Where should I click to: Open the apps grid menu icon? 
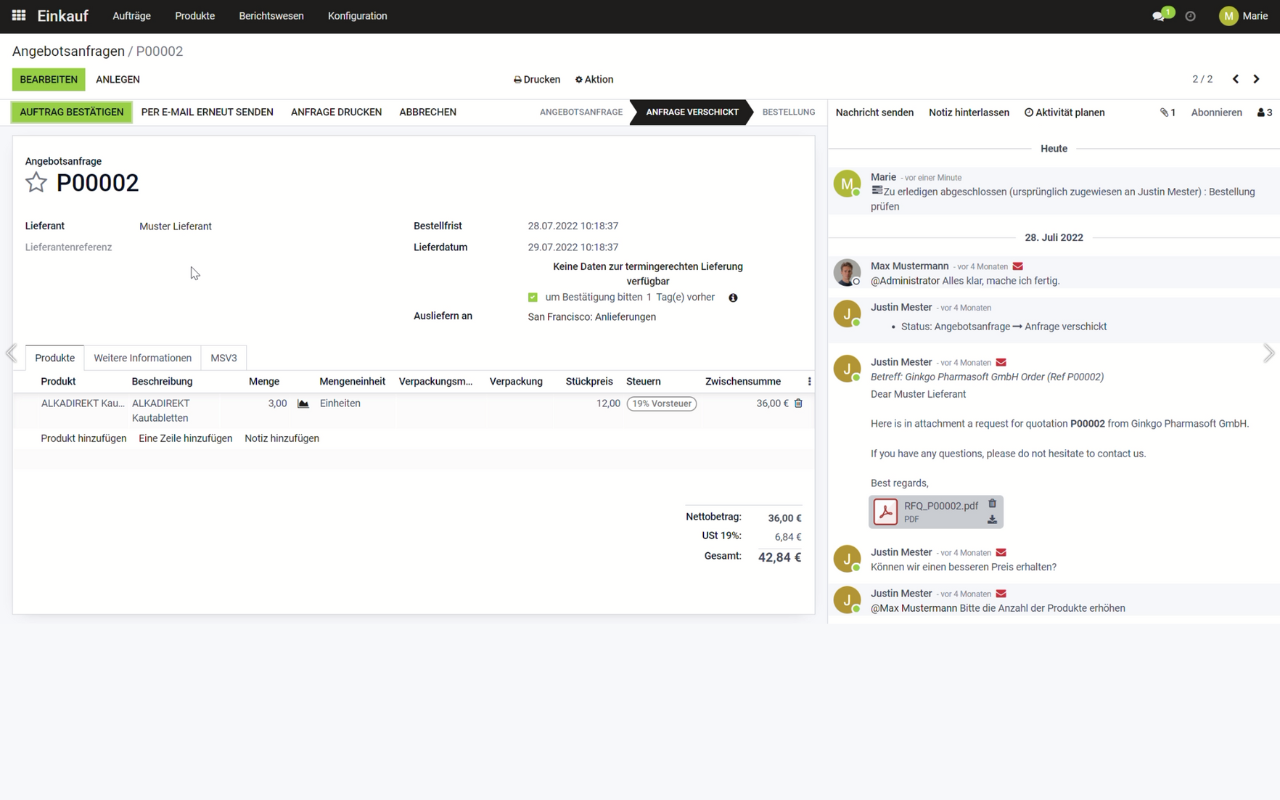click(18, 16)
